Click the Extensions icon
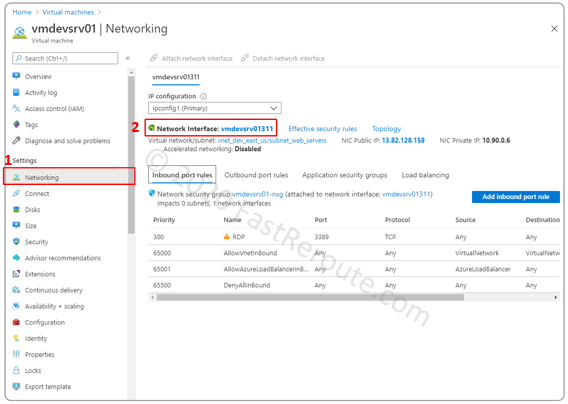This screenshot has height=404, width=568. pos(16,274)
